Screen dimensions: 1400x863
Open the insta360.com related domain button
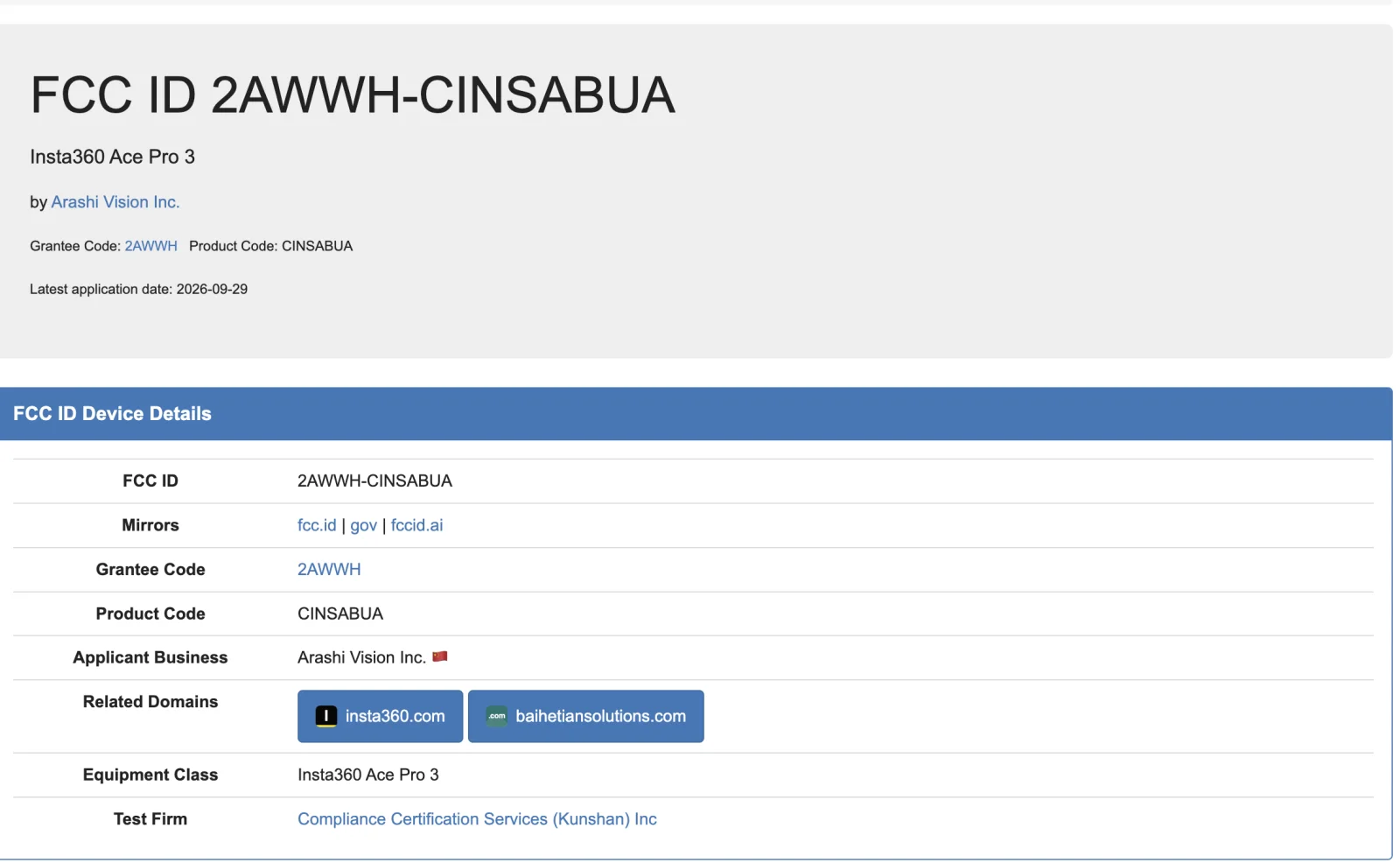(x=380, y=716)
